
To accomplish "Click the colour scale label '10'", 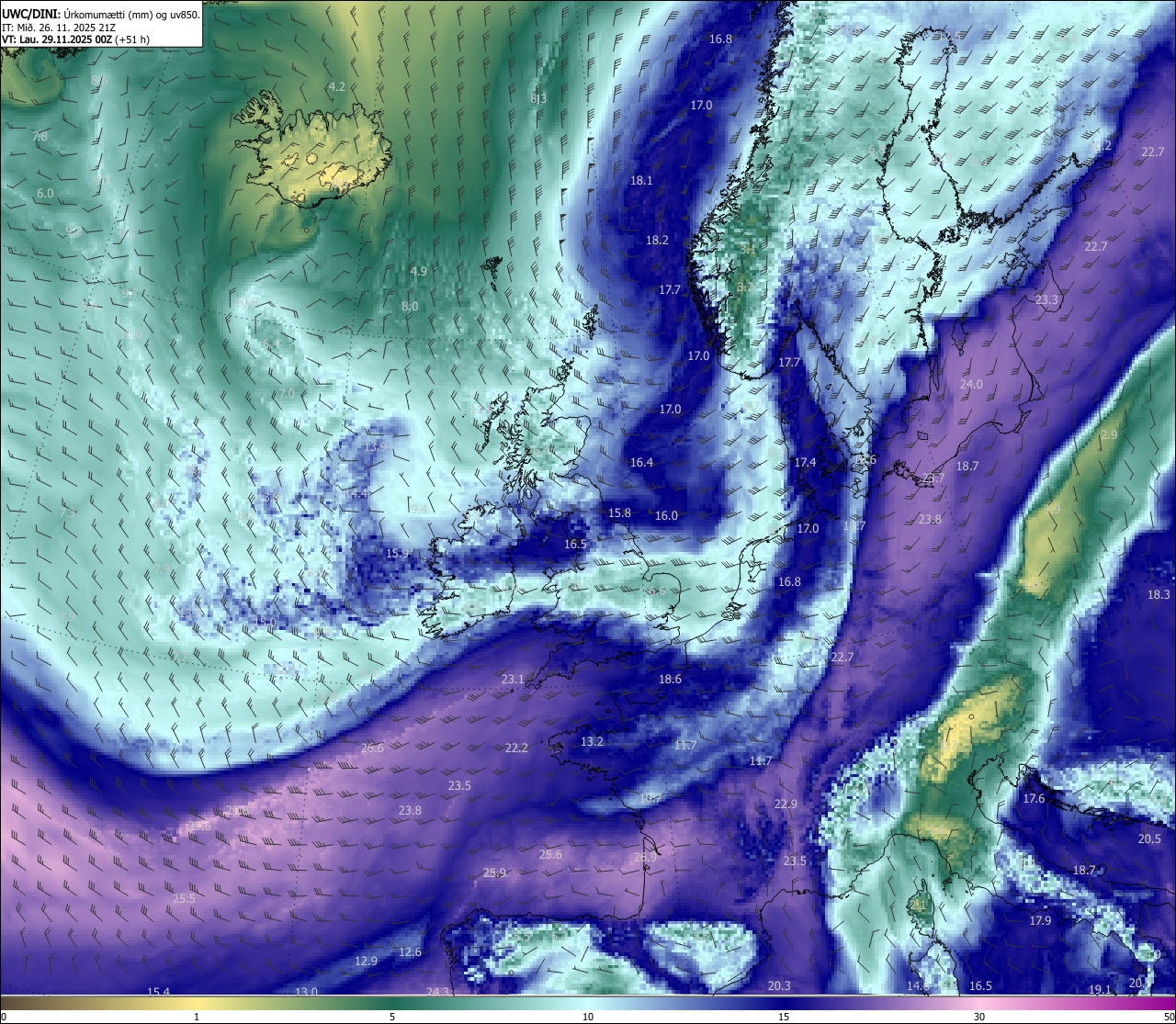I will click(588, 1017).
